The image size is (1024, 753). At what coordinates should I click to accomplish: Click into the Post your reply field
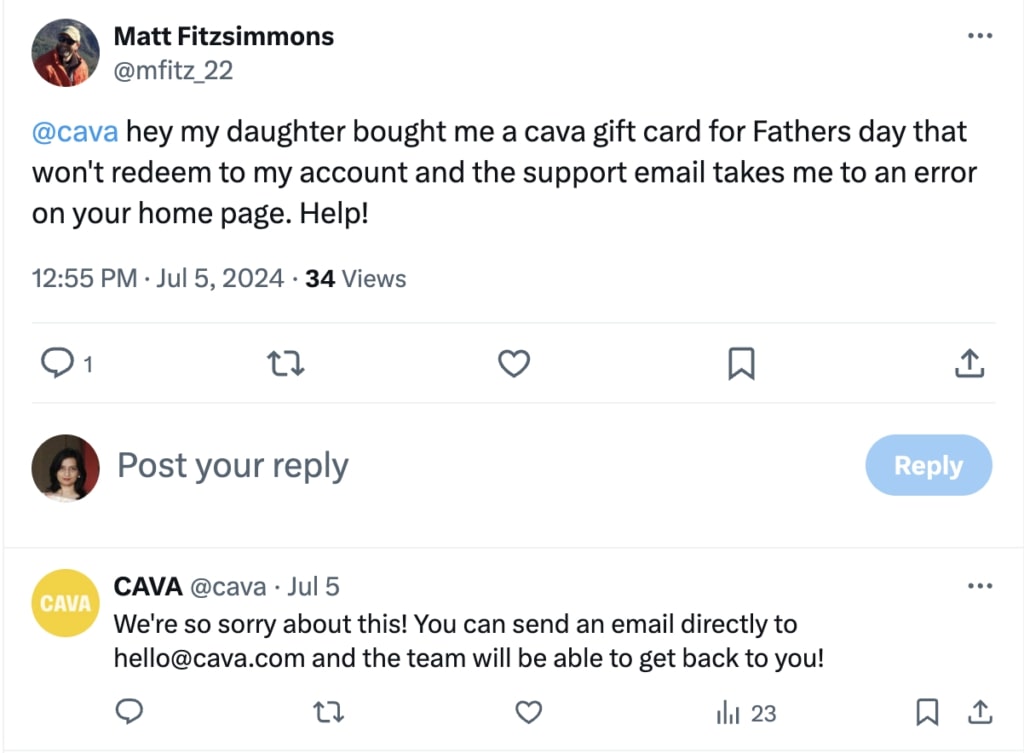pos(232,465)
